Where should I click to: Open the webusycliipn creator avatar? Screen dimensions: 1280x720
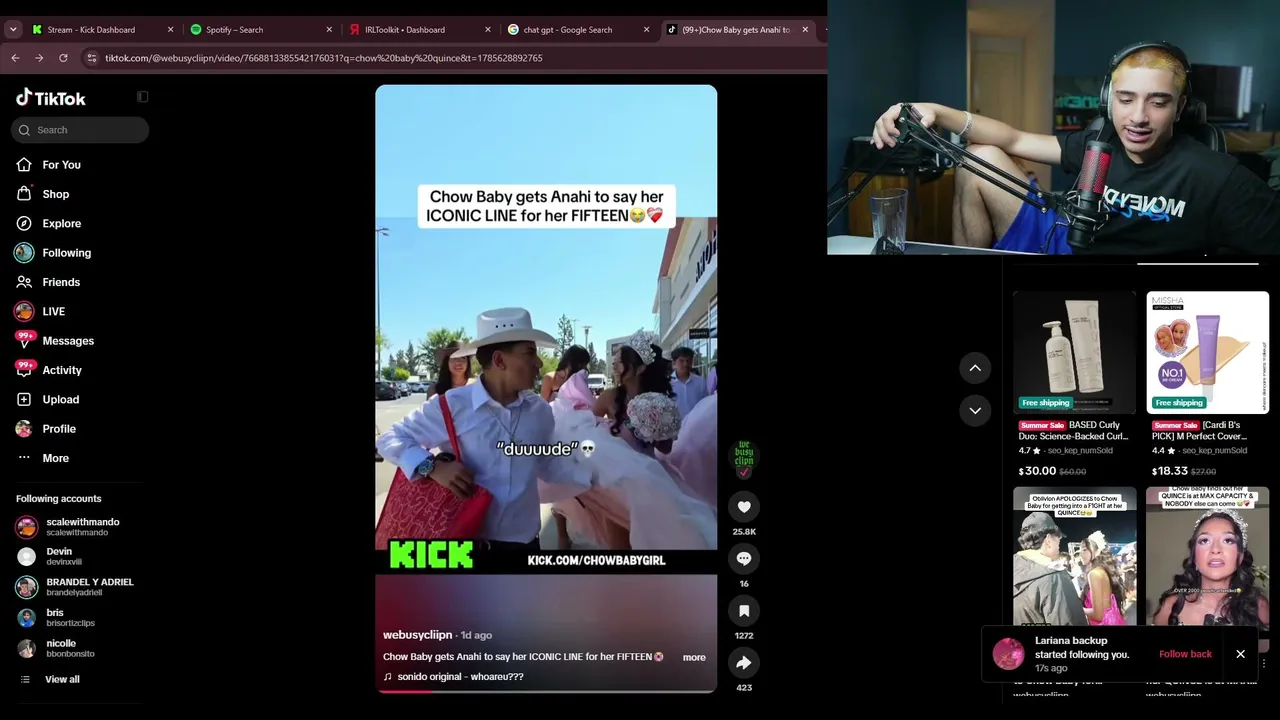pos(744,456)
